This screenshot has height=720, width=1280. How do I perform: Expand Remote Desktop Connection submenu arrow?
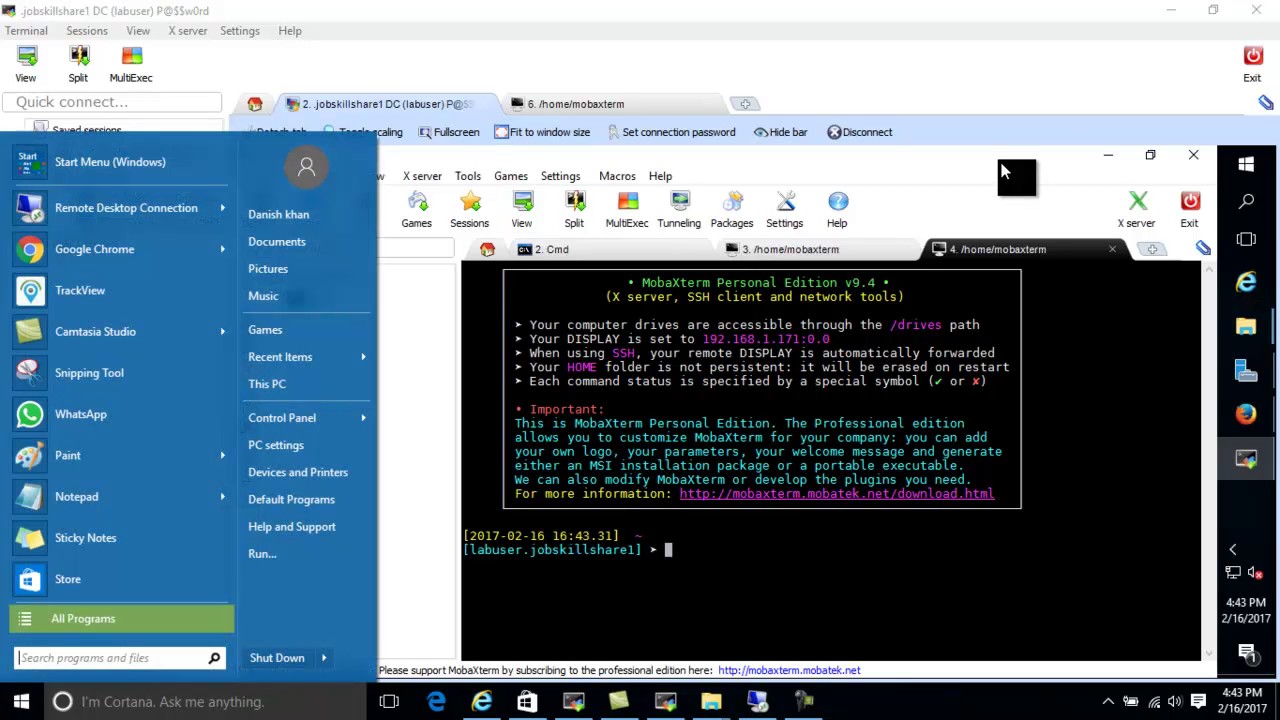[x=222, y=208]
